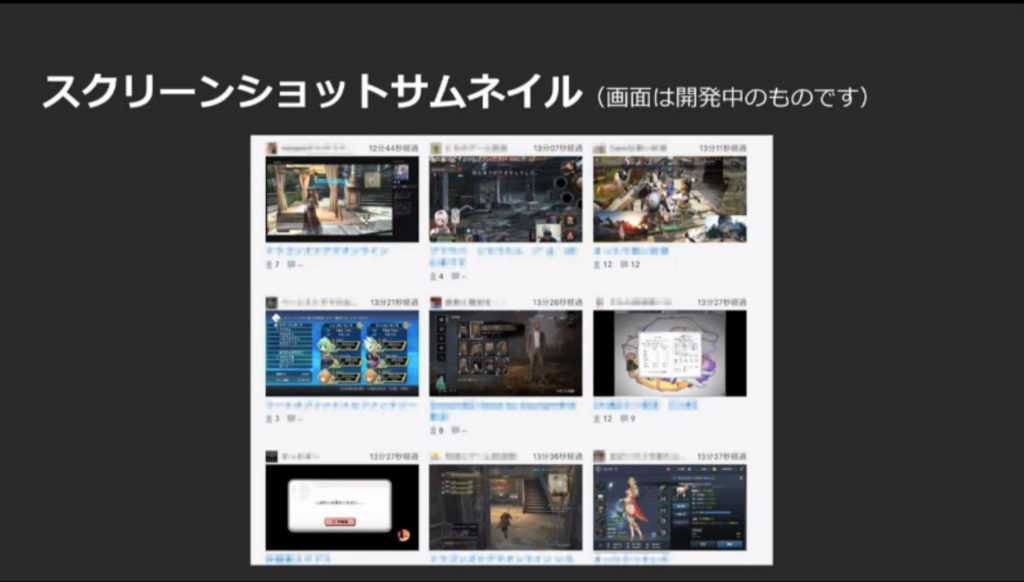This screenshot has width=1024, height=582.
Task: Click the note （画面は開発中のものです）
Action: pyautogui.click(x=732, y=97)
